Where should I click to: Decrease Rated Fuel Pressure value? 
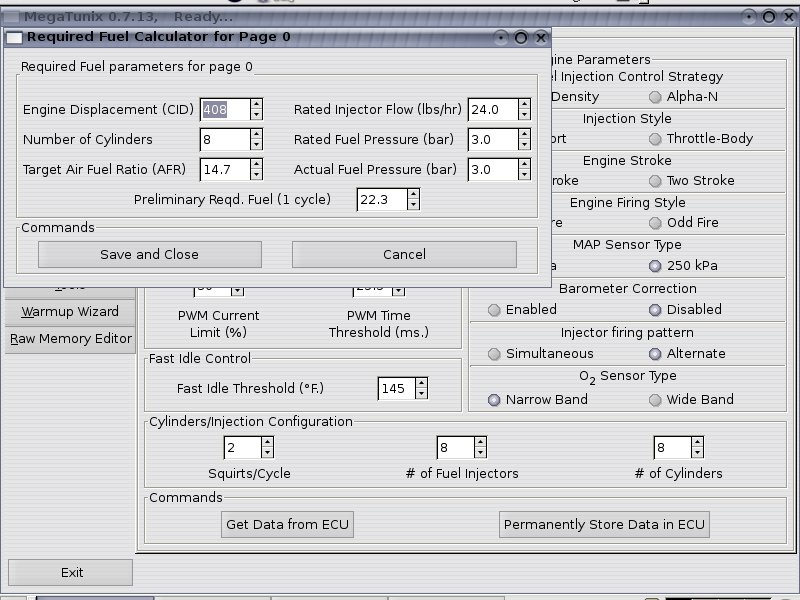coord(524,145)
